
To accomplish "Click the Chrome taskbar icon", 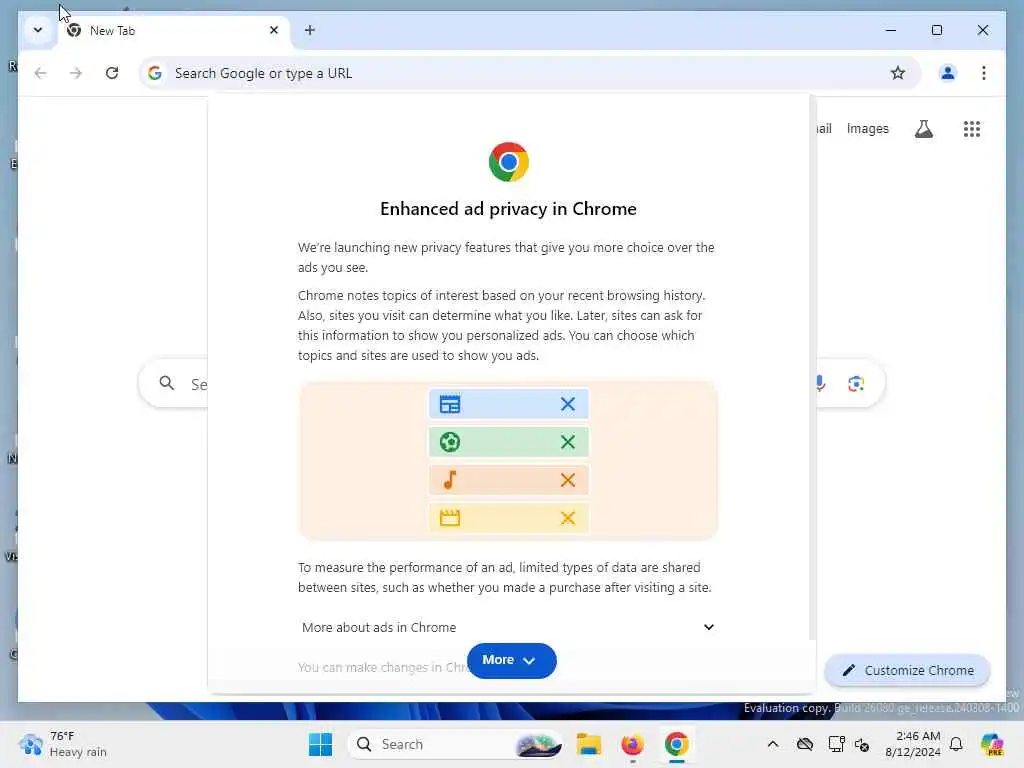I will (x=677, y=744).
